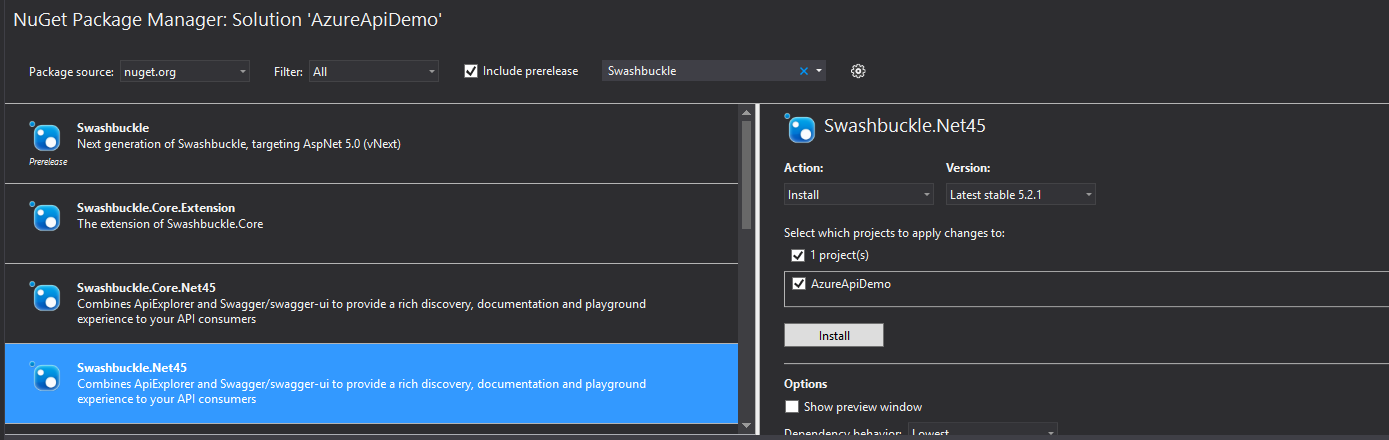Open the Filter All dropdown
This screenshot has height=440, width=1389.
click(x=374, y=71)
